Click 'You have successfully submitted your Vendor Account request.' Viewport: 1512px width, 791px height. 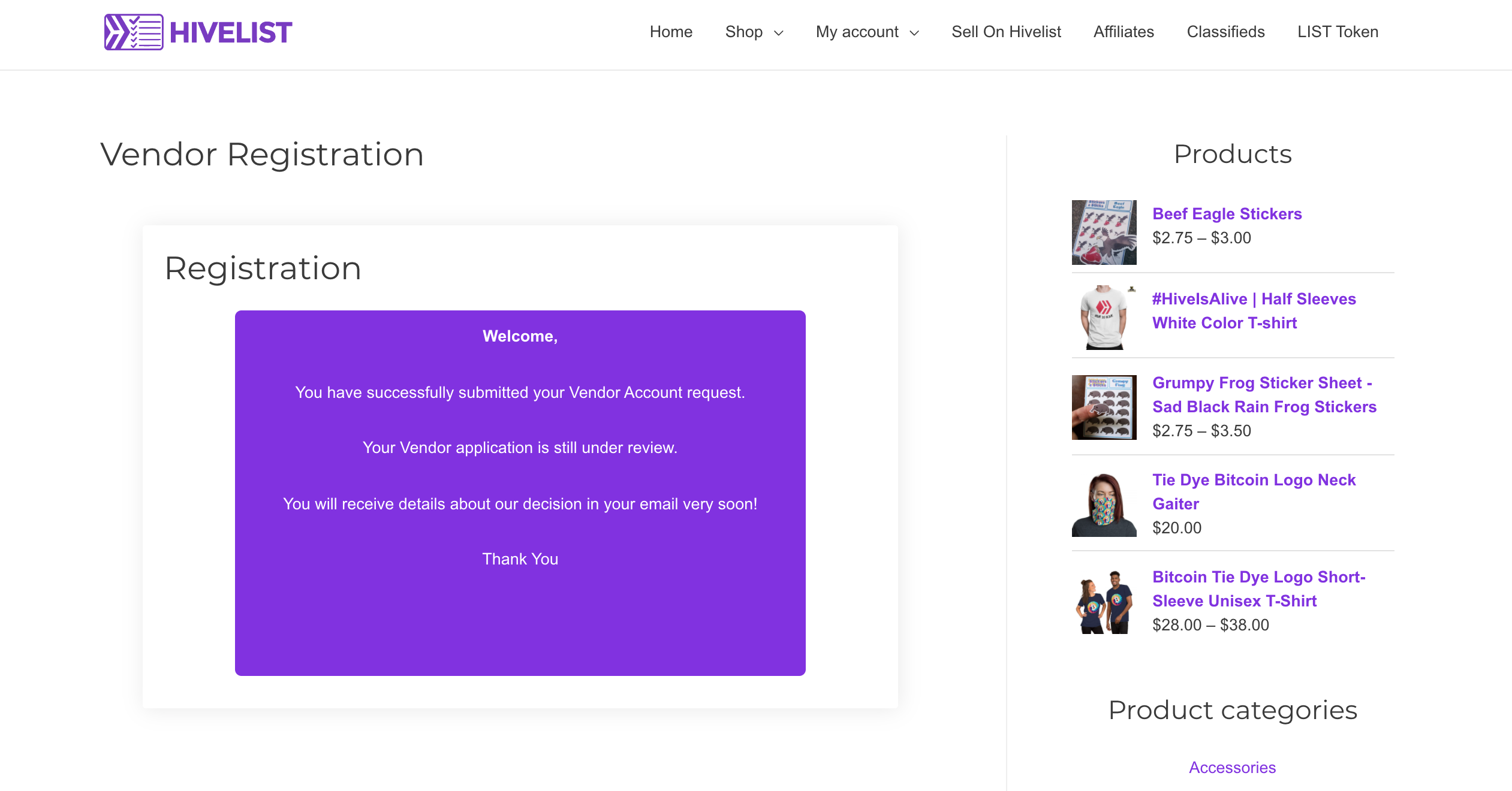tap(520, 393)
